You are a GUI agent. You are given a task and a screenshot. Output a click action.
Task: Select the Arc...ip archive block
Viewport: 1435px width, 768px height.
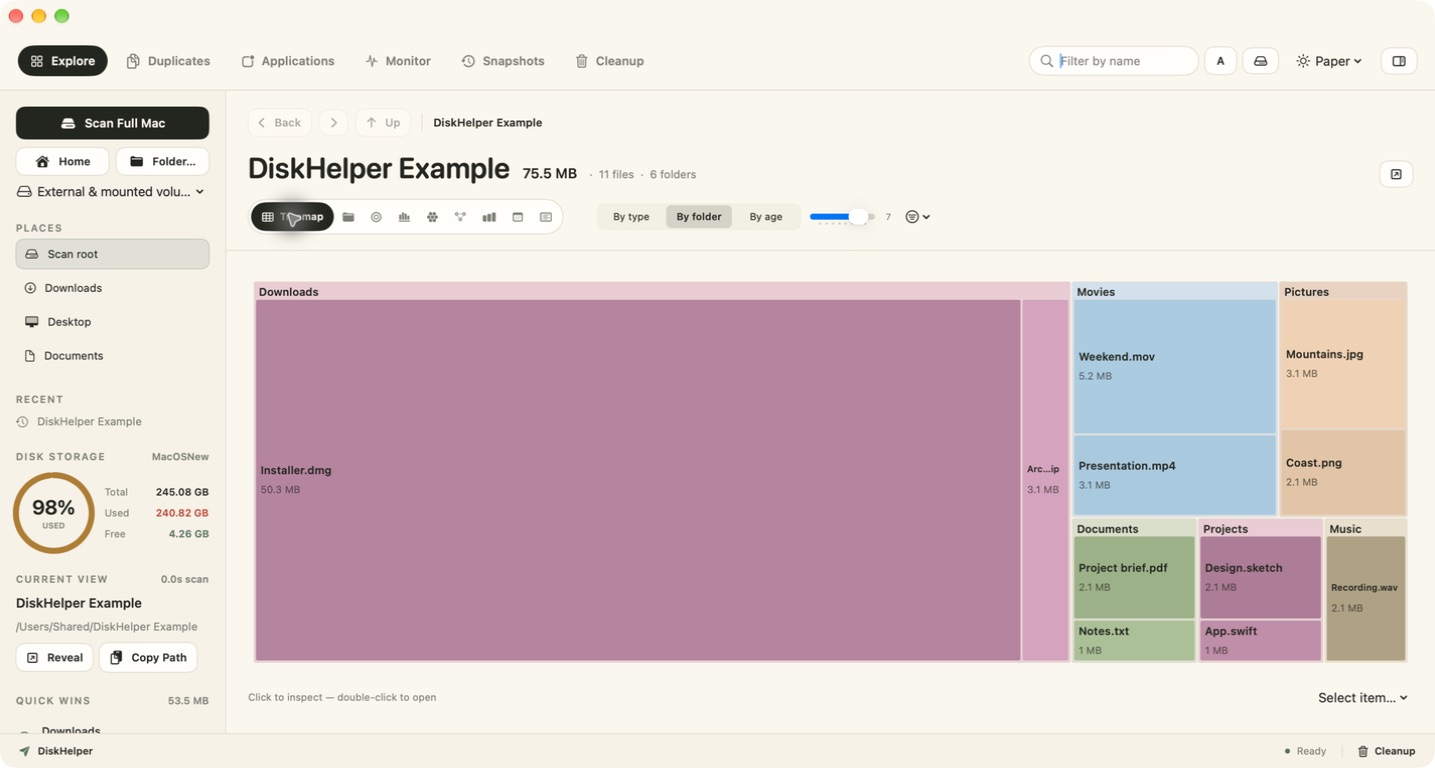(x=1045, y=480)
